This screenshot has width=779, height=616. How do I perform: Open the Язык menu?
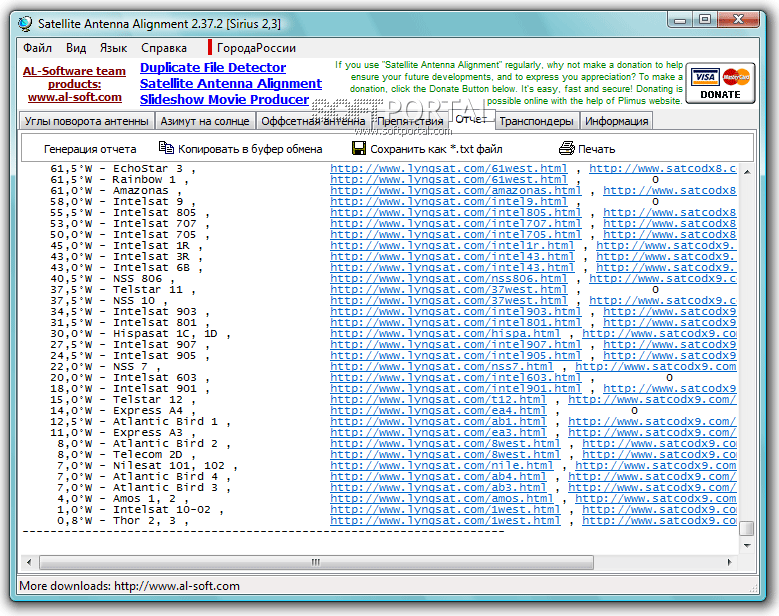pyautogui.click(x=113, y=48)
